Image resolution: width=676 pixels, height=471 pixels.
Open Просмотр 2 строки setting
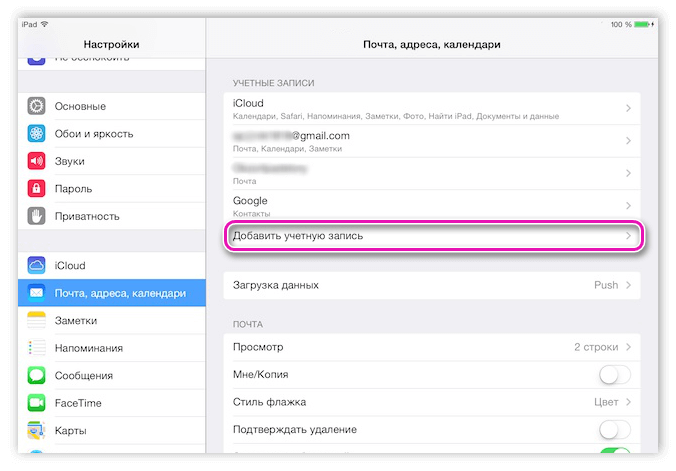[431, 347]
